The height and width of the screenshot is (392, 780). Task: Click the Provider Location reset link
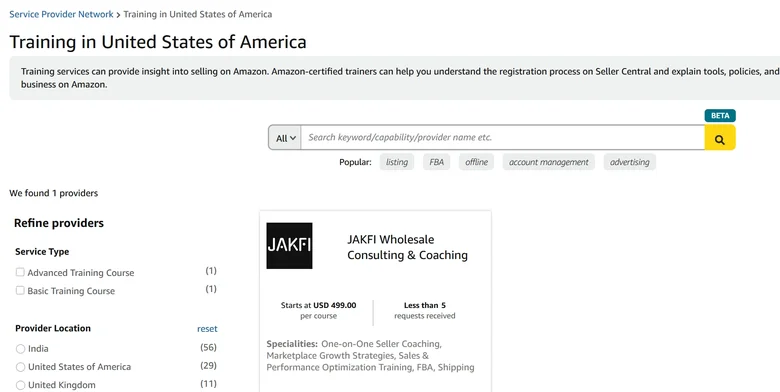[207, 329]
